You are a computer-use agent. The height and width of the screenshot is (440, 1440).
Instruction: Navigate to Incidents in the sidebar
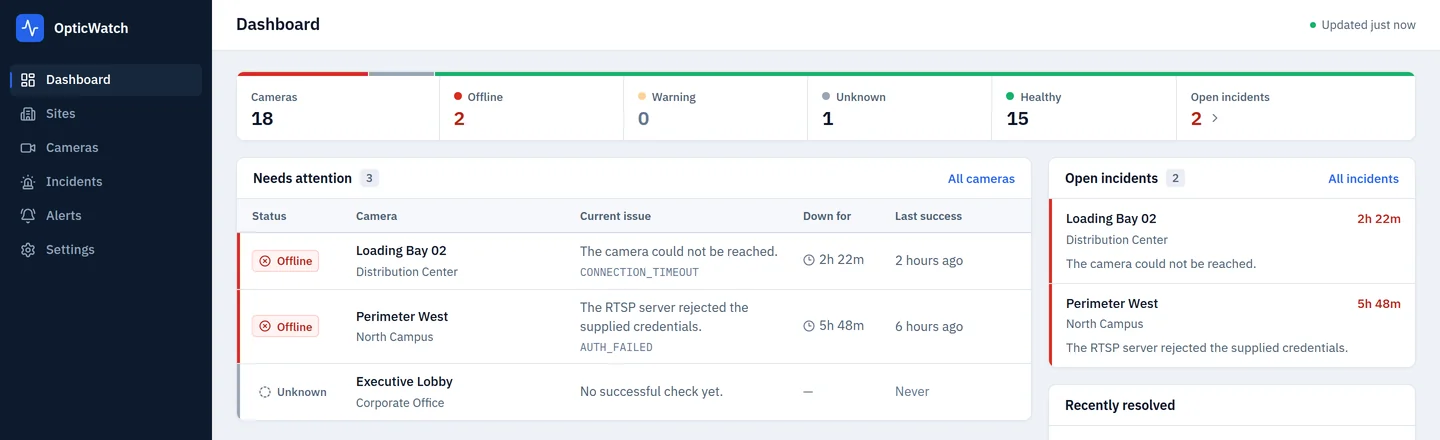(x=106, y=182)
